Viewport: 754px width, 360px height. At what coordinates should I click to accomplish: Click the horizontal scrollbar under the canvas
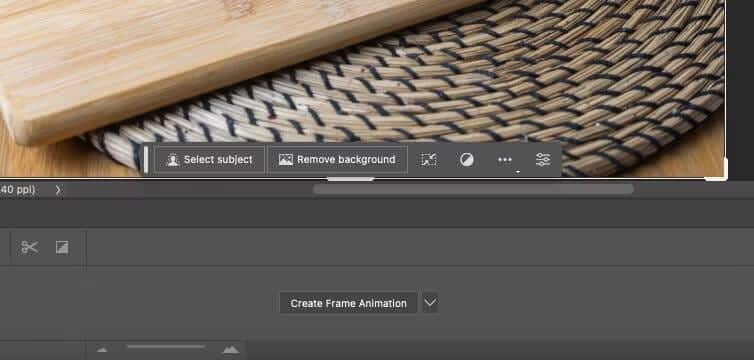(x=473, y=189)
